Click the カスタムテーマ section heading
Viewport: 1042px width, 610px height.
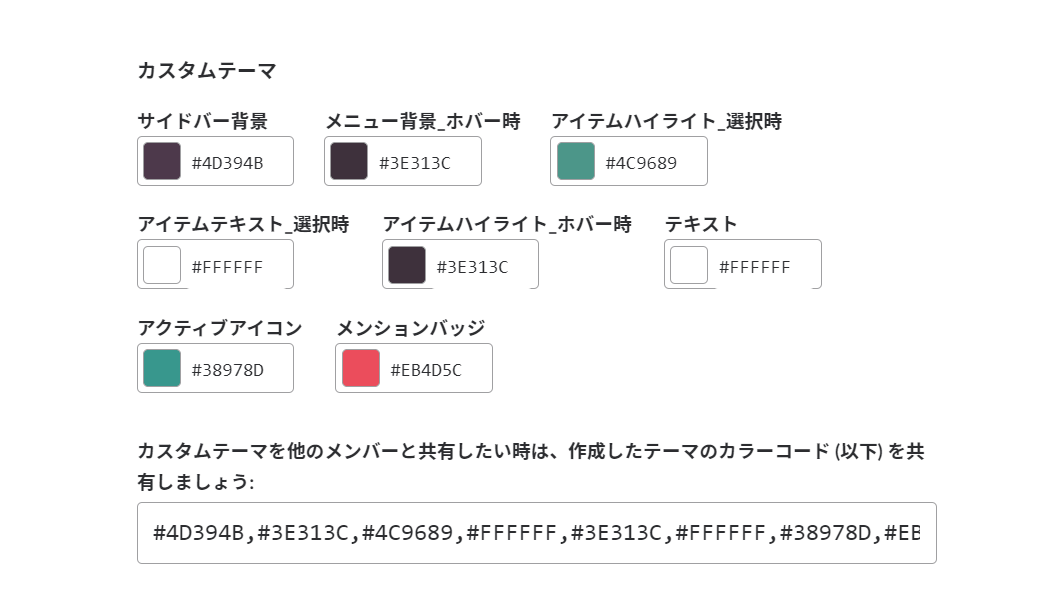207,70
